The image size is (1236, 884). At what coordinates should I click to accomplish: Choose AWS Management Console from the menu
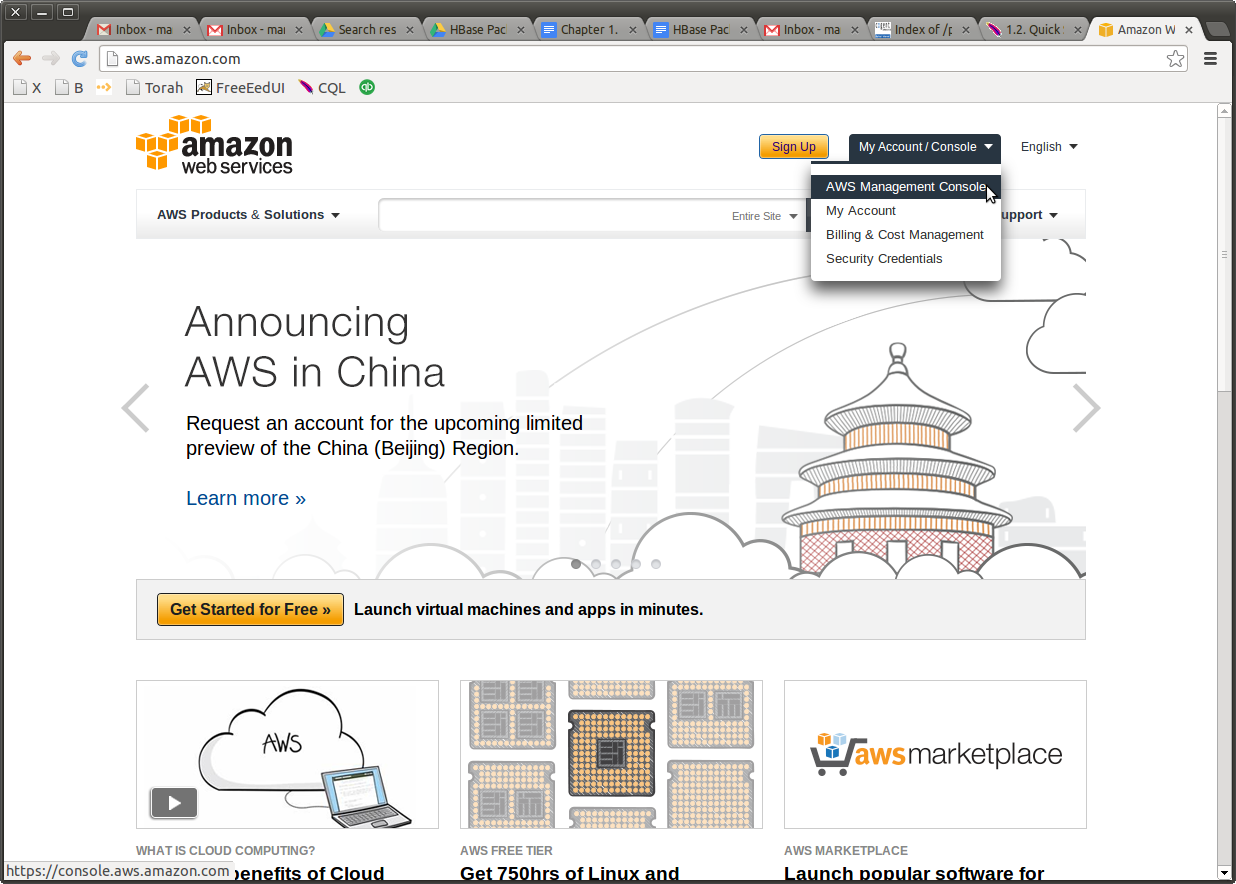[906, 187]
